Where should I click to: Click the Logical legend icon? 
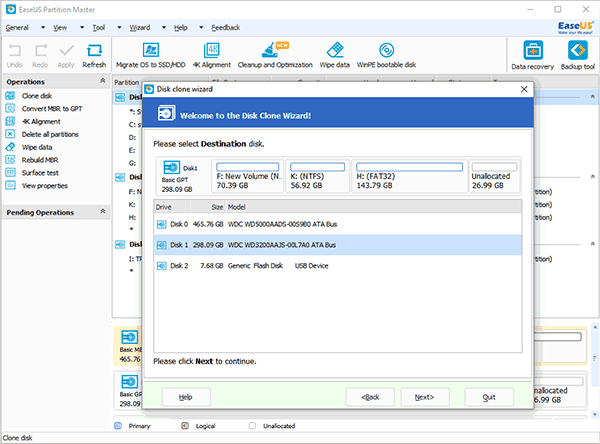185,426
